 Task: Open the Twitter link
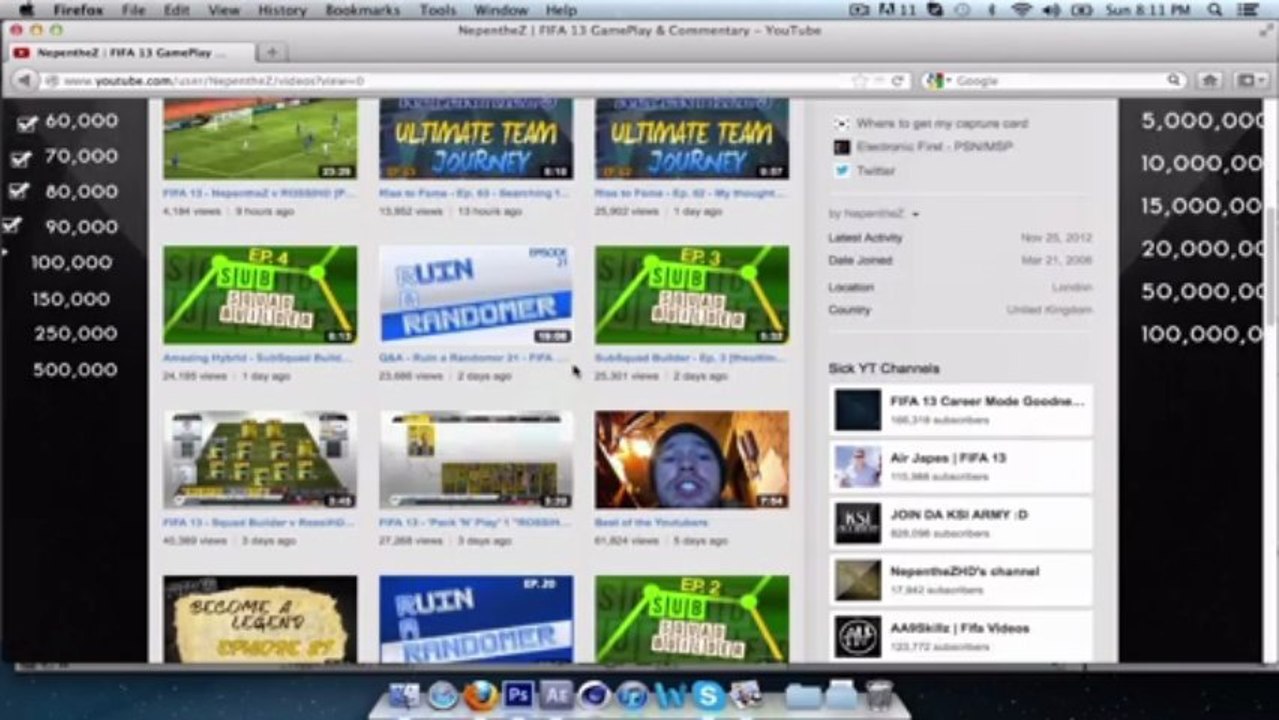tap(875, 171)
